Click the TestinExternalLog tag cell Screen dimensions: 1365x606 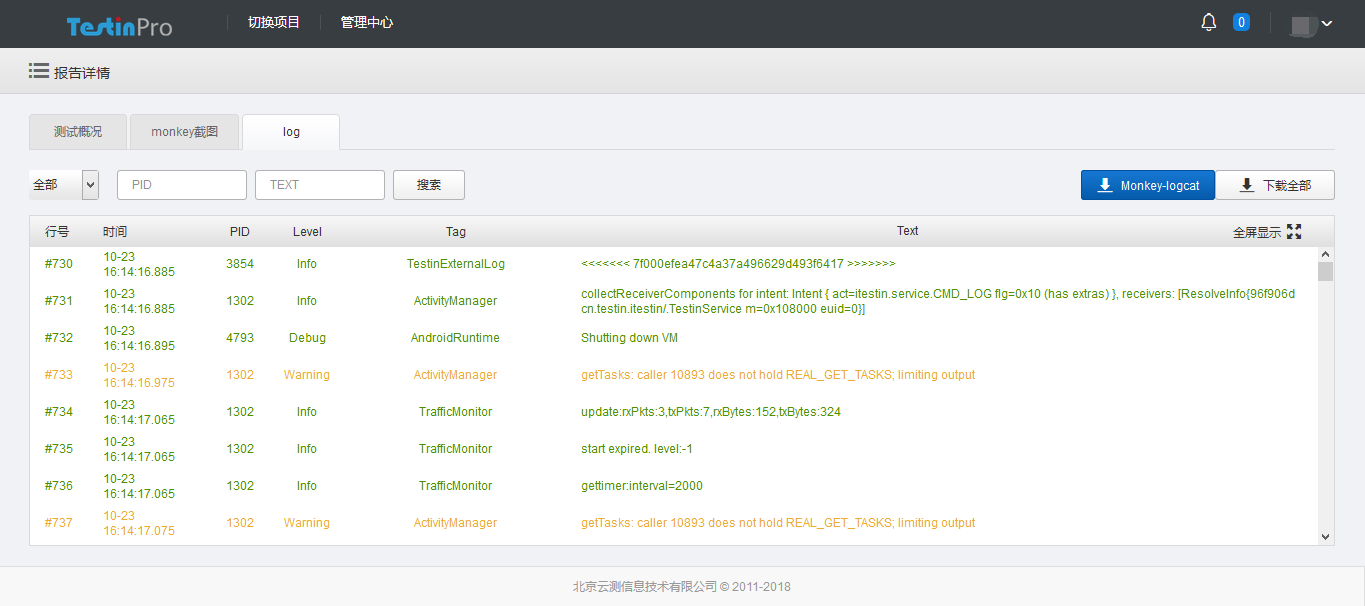pyautogui.click(x=456, y=264)
